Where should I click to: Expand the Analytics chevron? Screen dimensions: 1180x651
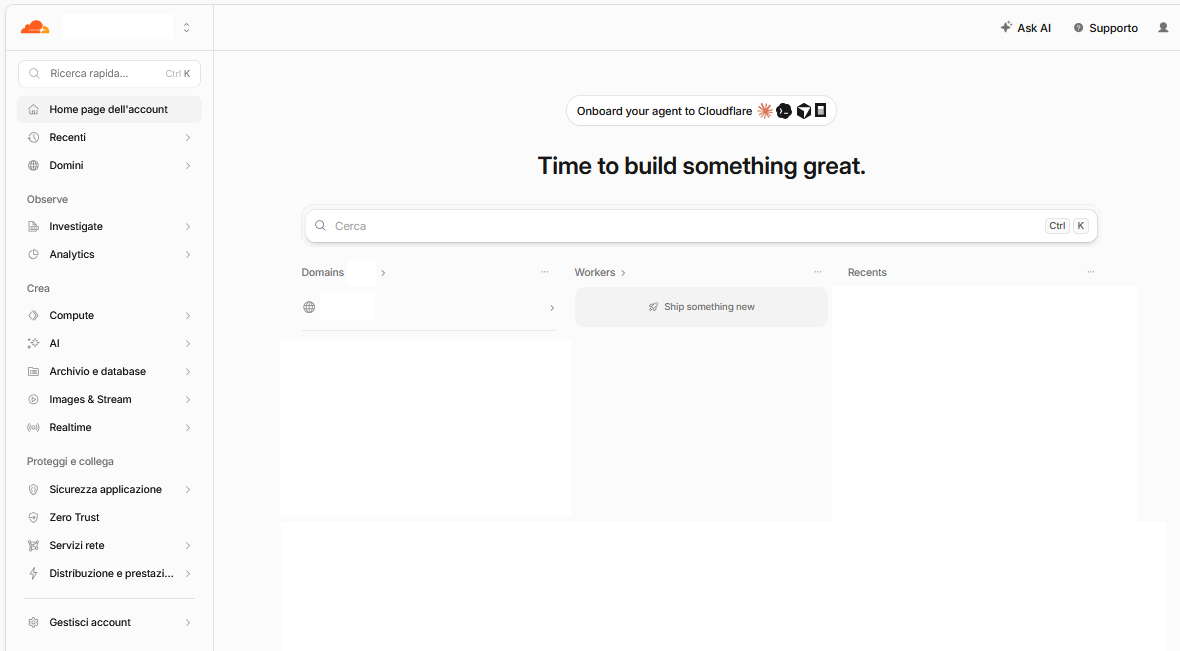(x=188, y=254)
